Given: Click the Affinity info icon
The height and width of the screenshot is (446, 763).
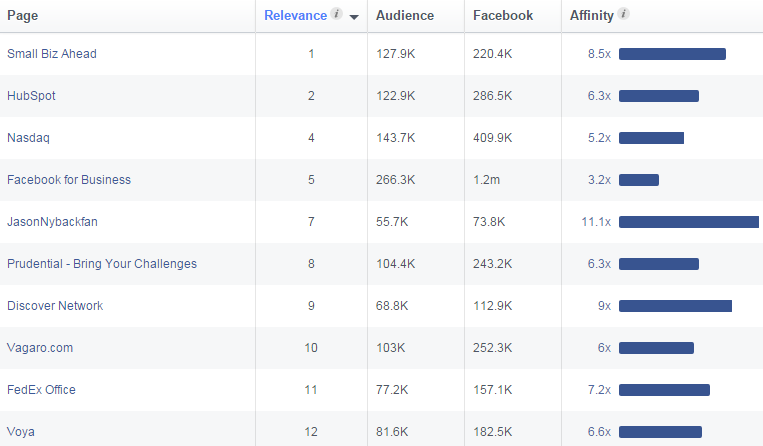Looking at the screenshot, I should (x=624, y=14).
